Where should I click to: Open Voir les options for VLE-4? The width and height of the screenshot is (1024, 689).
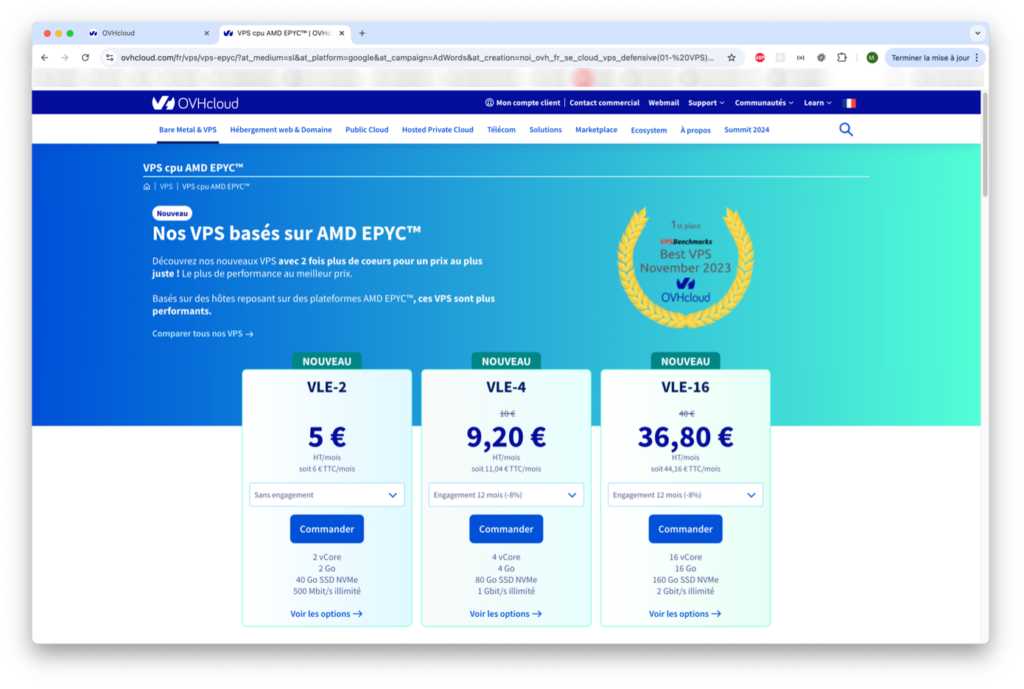pyautogui.click(x=505, y=614)
